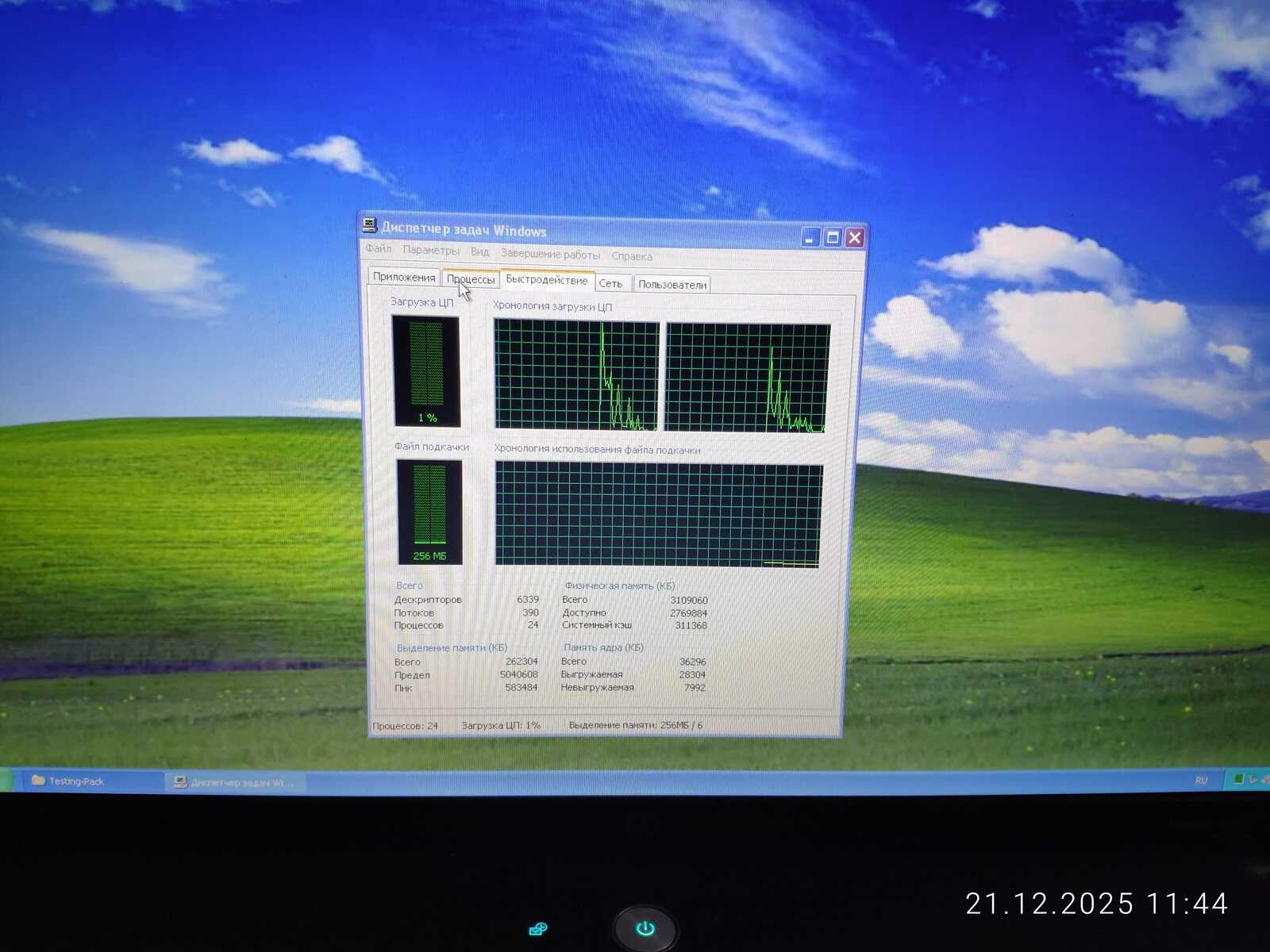
Task: Click the handles value 6339
Action: 528,600
